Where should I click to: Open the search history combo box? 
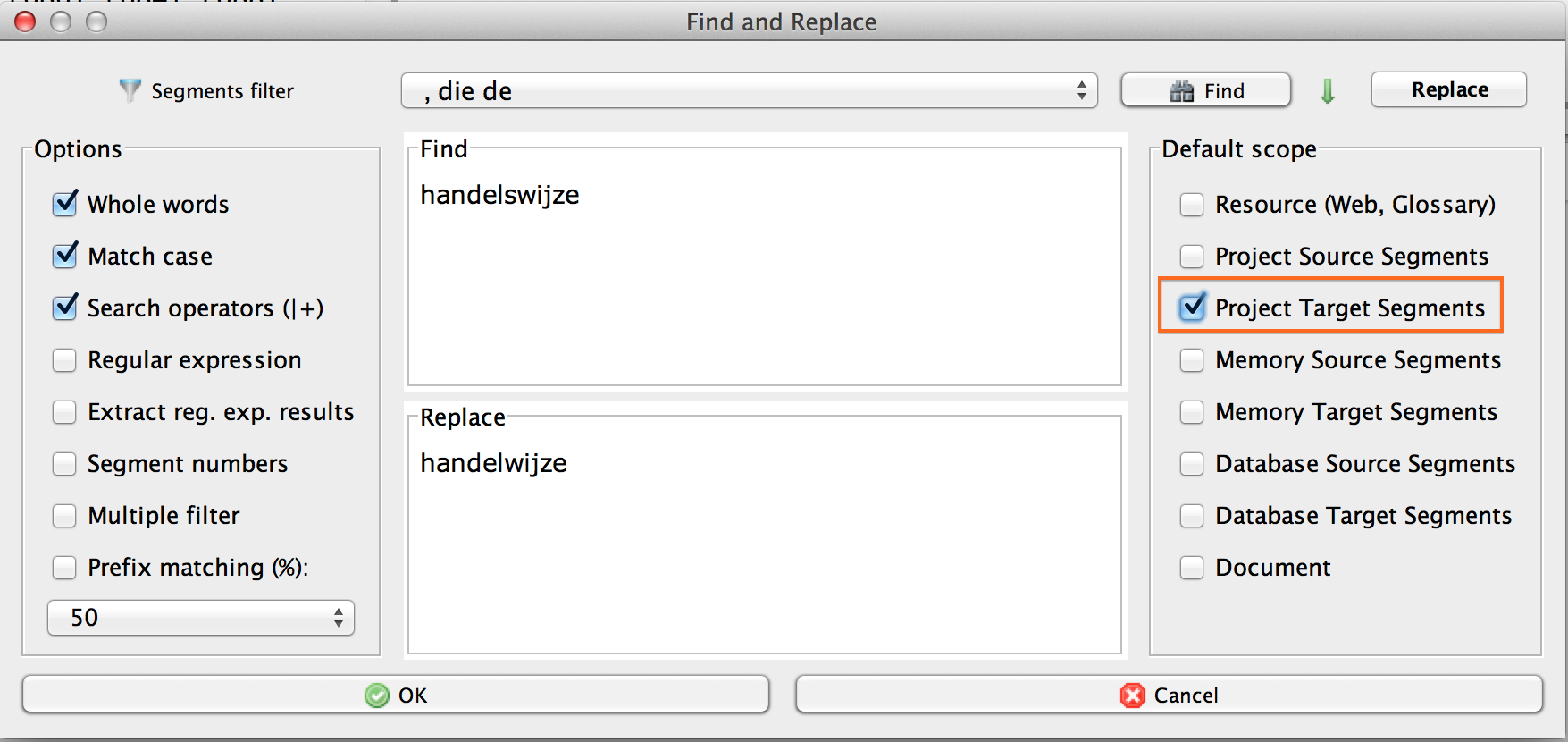tap(1081, 90)
